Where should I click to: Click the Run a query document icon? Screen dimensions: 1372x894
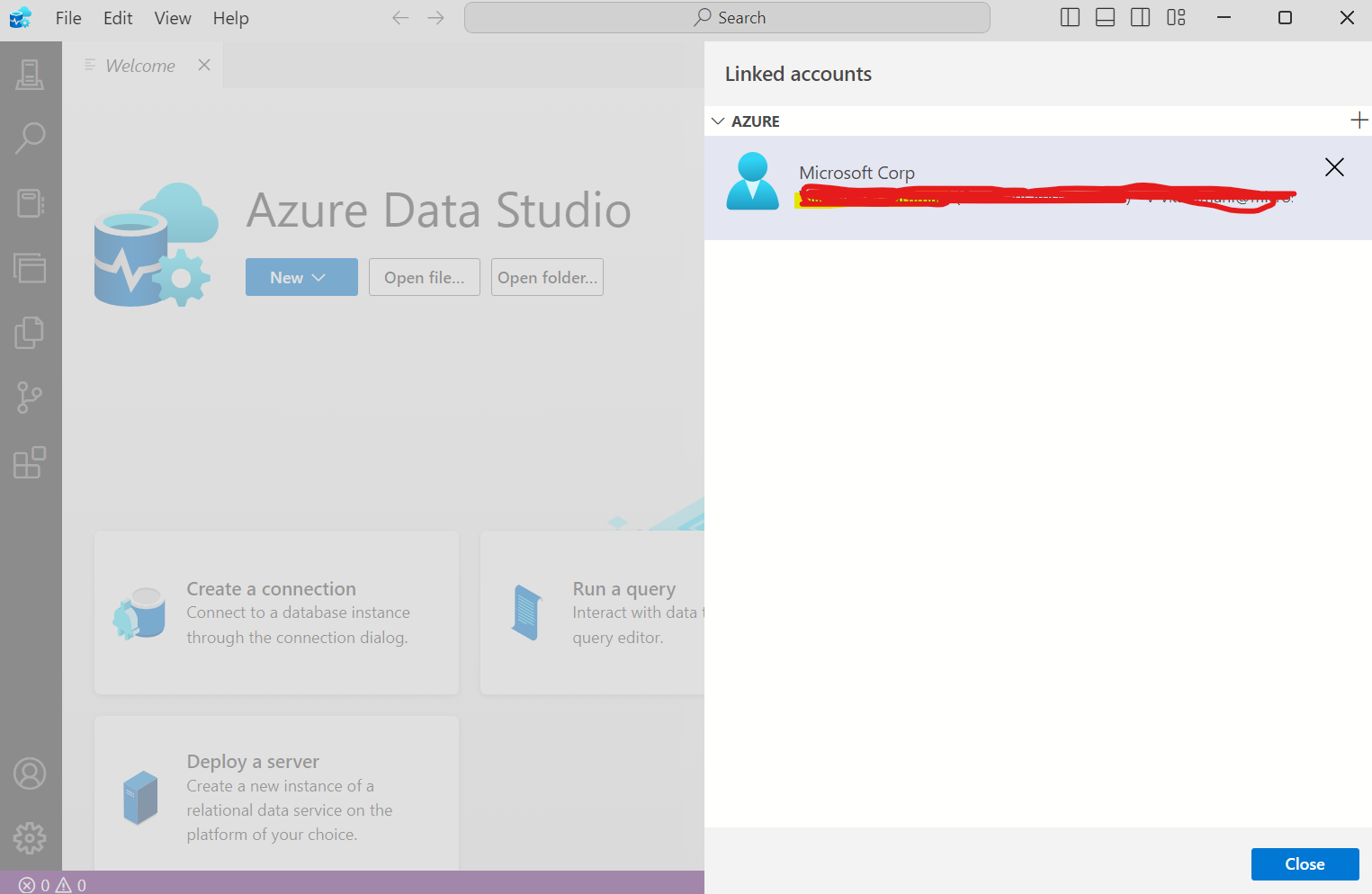[x=528, y=612]
